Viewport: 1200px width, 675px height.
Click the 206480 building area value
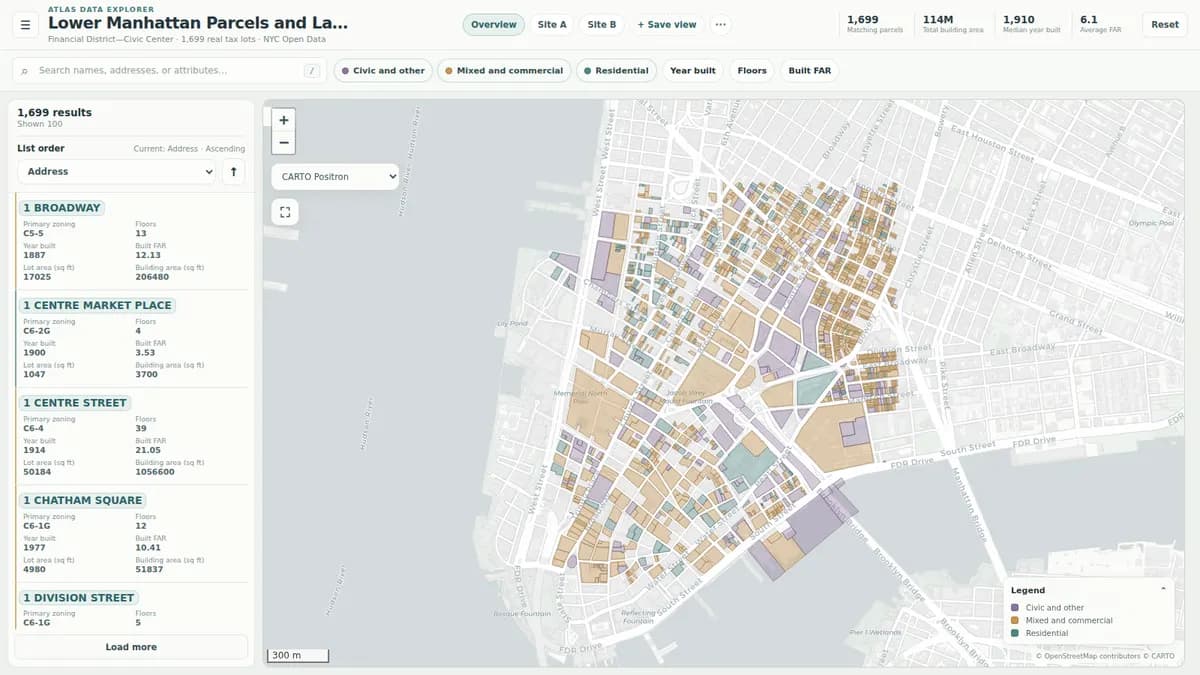152,277
